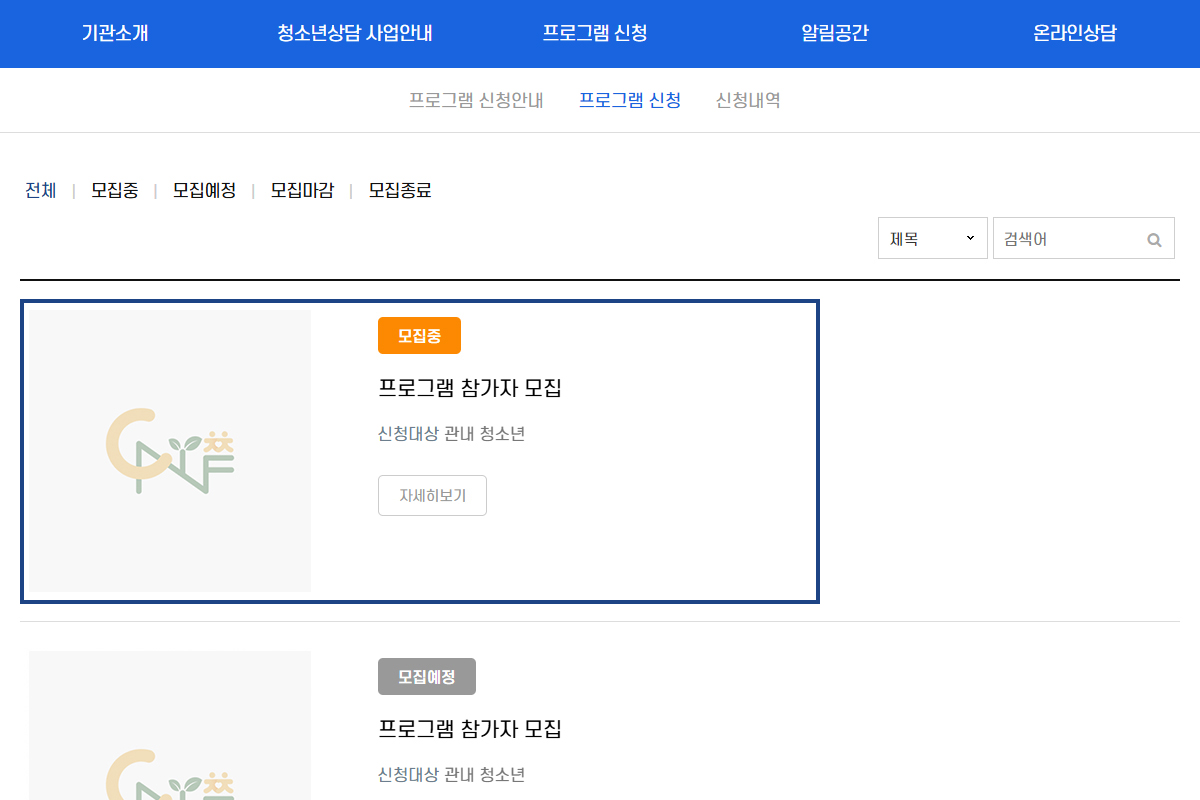Click the magnifier search icon
The height and width of the screenshot is (800, 1200).
pos(1154,240)
